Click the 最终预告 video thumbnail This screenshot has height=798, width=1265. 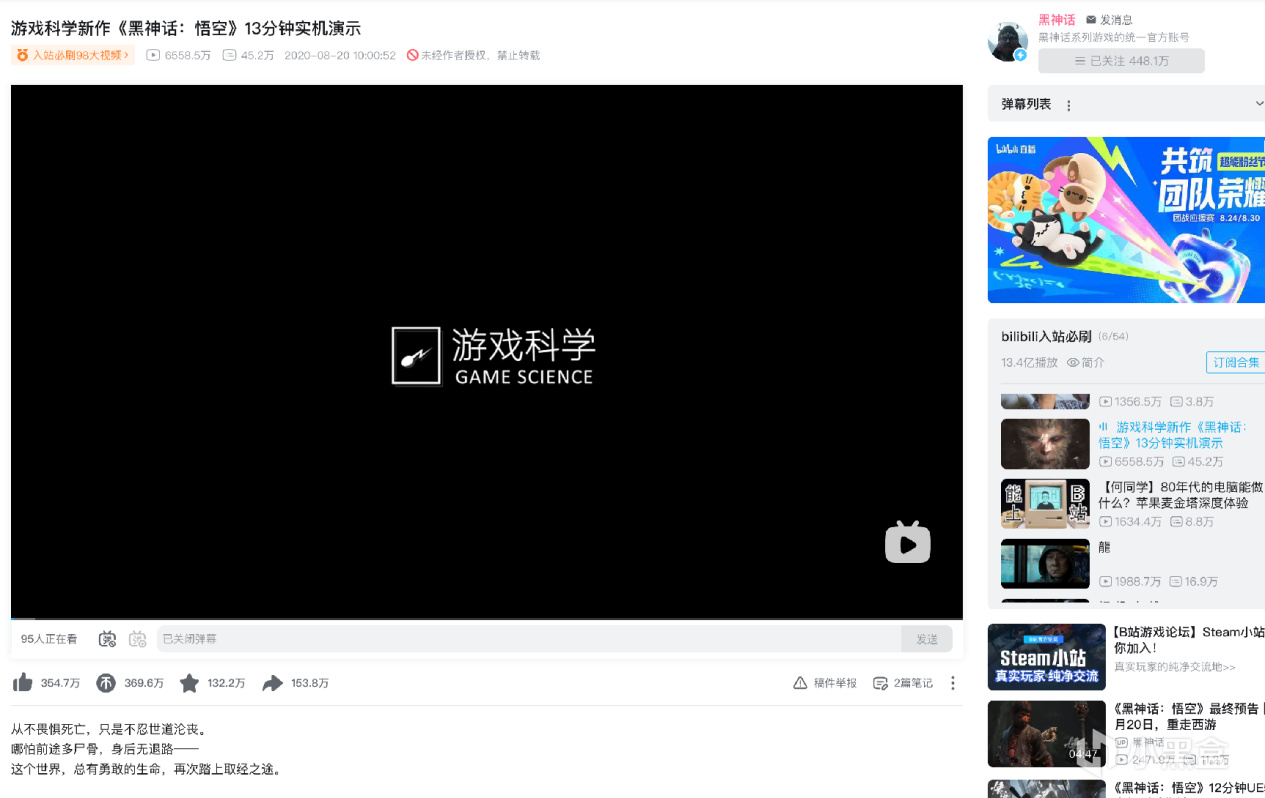[x=1046, y=733]
